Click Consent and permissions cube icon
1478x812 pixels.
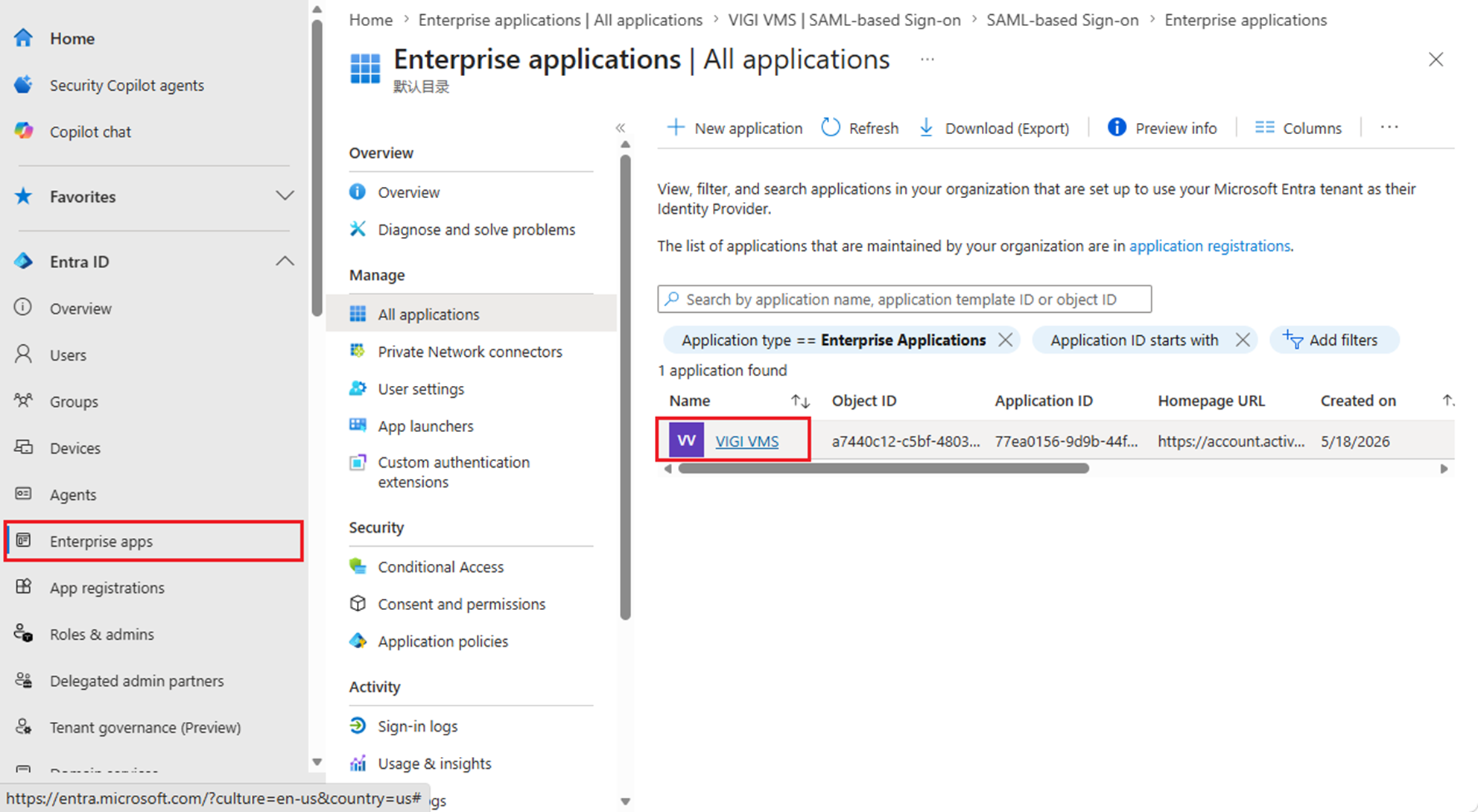click(358, 603)
